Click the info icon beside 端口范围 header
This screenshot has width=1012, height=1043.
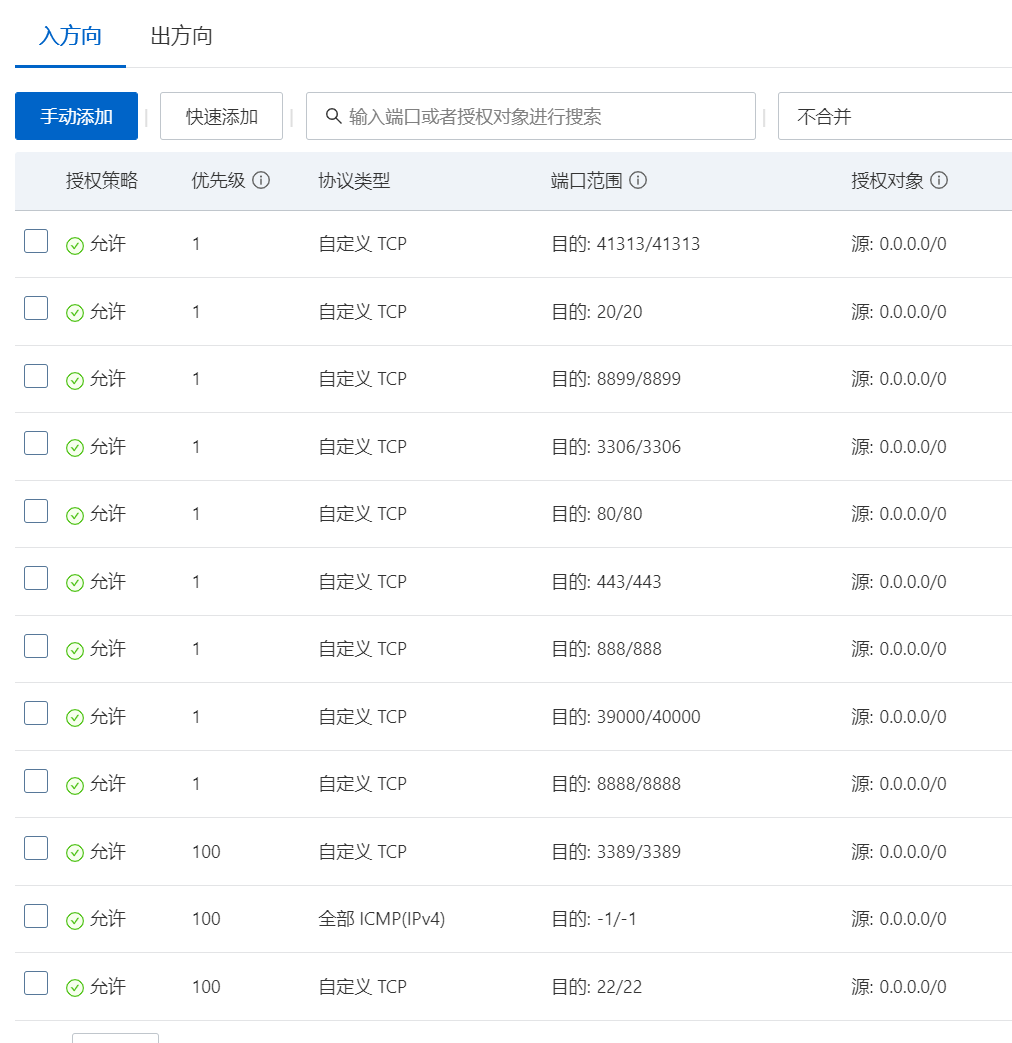click(x=638, y=181)
